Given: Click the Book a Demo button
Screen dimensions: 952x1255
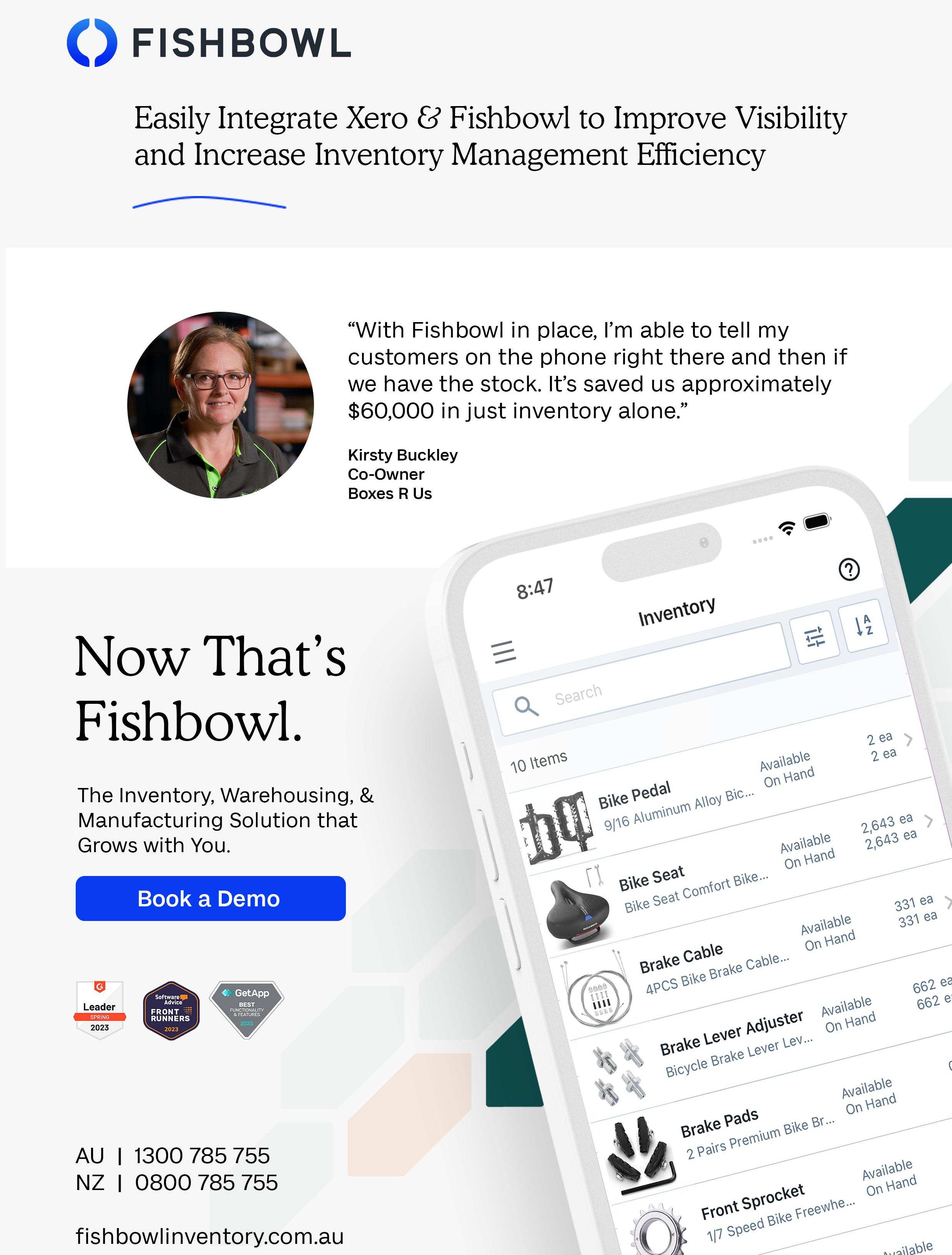Looking at the screenshot, I should tap(211, 898).
